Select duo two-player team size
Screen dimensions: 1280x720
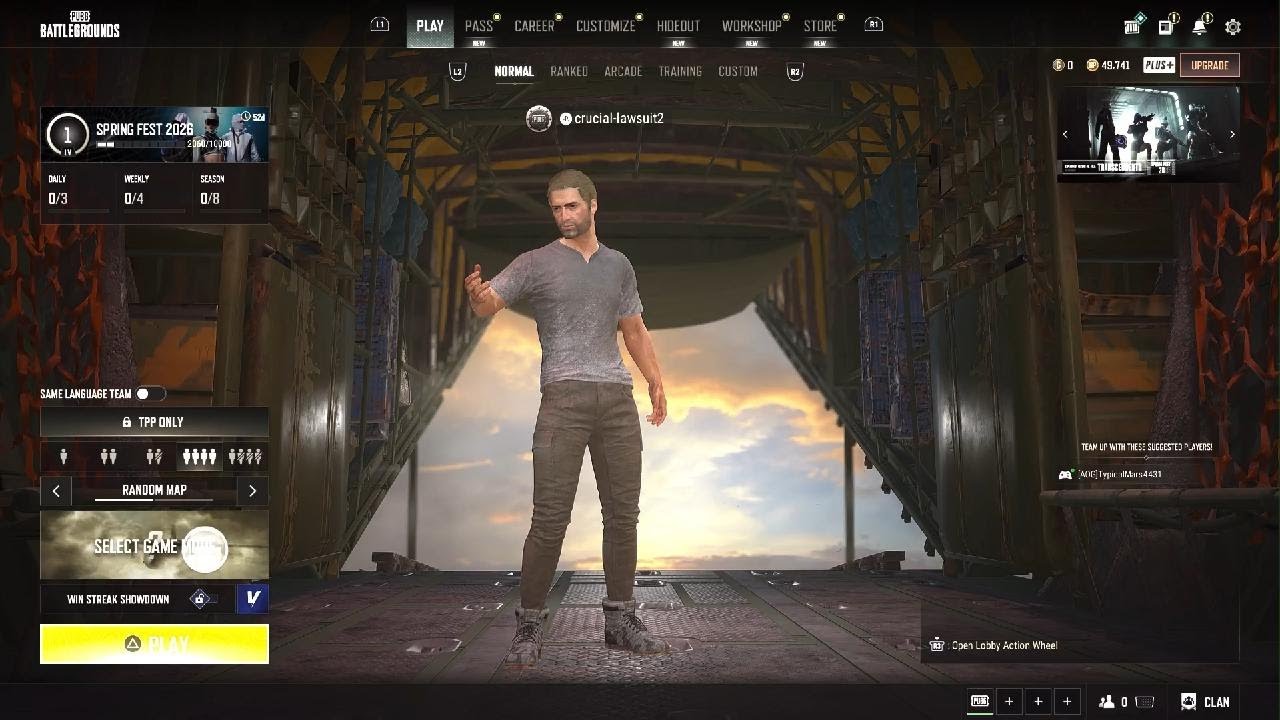click(x=109, y=457)
